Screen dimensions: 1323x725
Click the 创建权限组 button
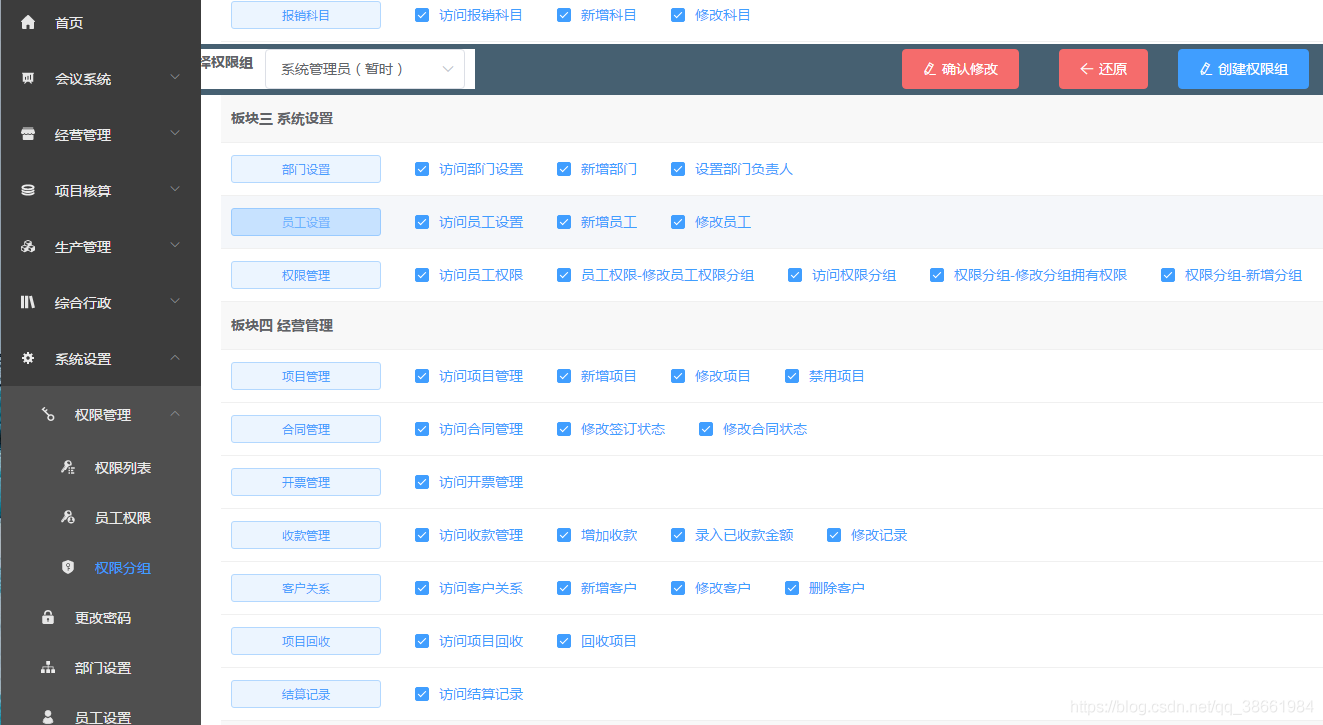1243,68
